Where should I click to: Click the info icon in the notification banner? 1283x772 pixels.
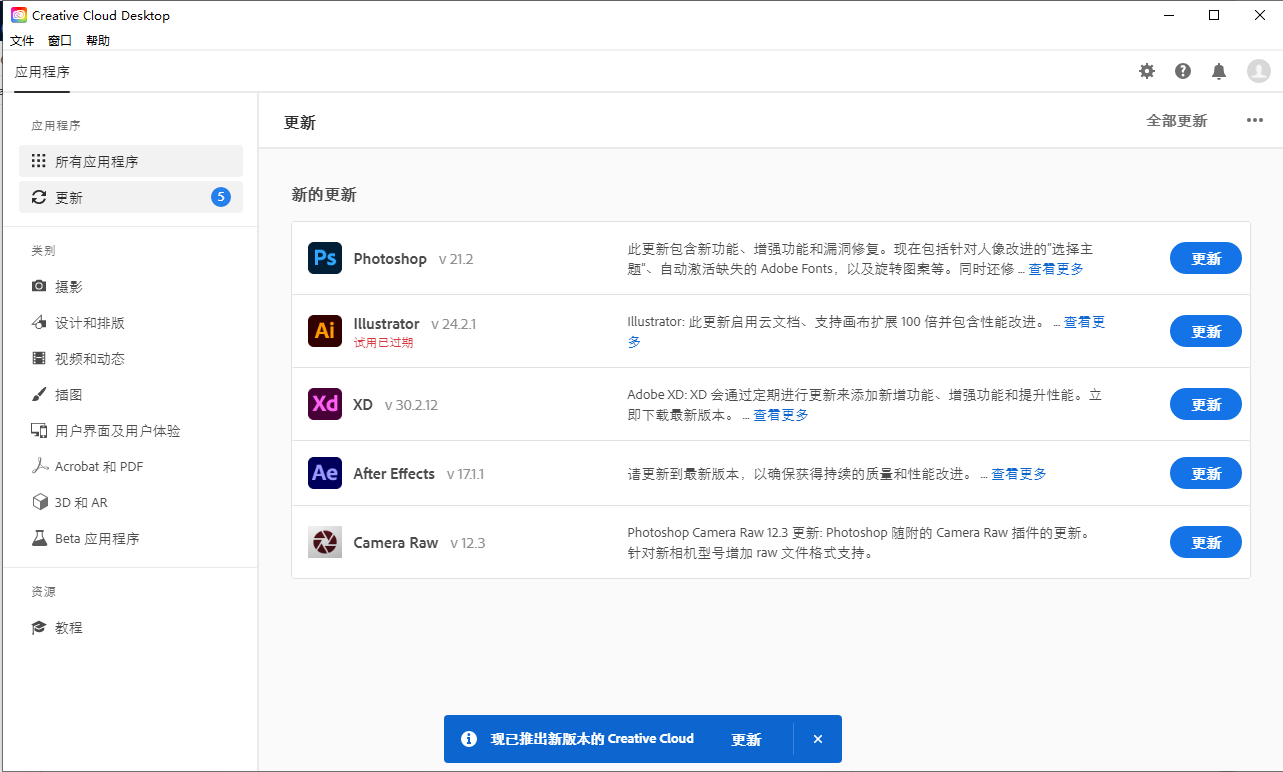(x=468, y=739)
